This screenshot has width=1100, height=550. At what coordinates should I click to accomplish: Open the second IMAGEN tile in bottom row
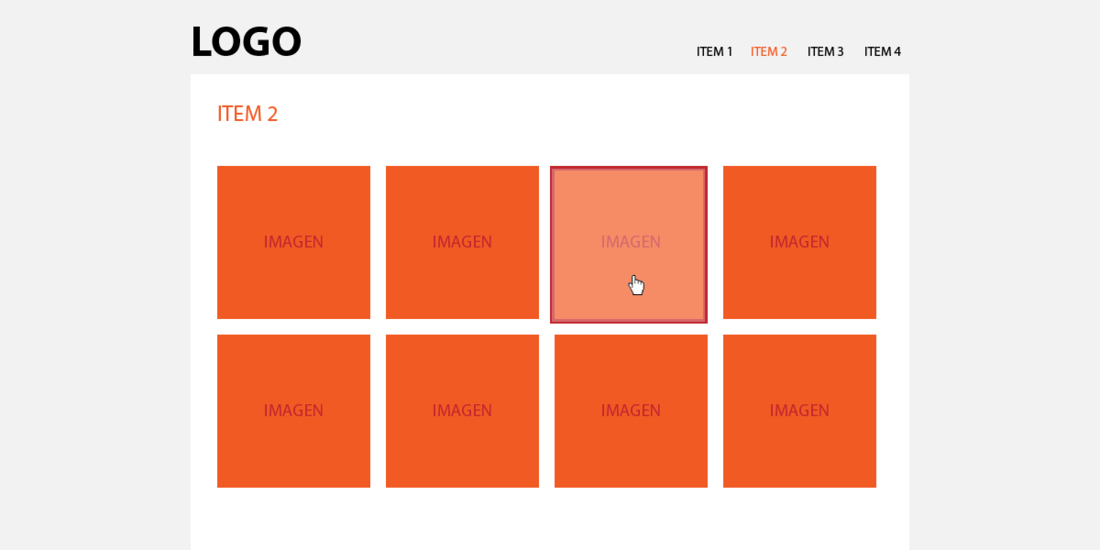[462, 411]
